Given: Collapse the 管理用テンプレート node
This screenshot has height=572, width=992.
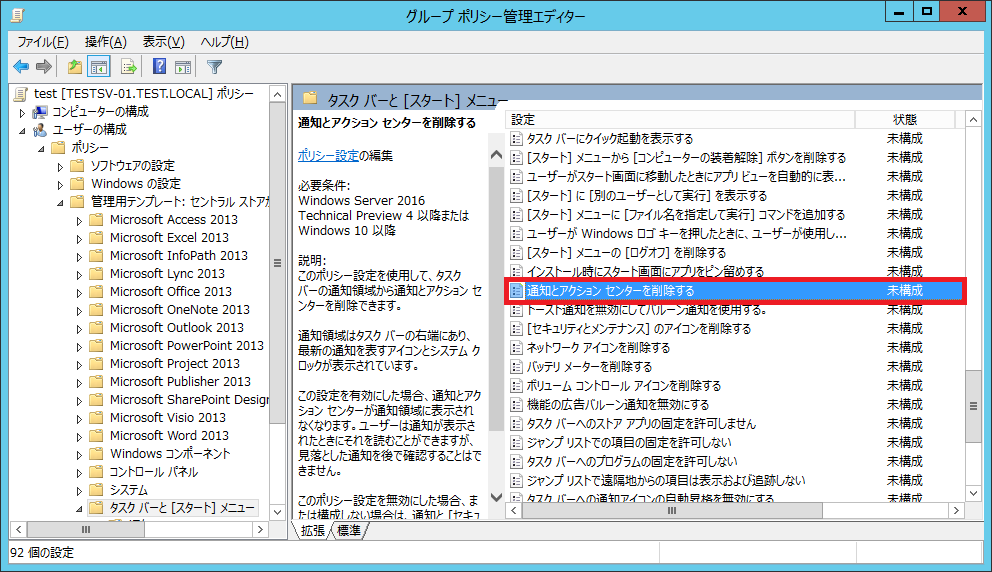Looking at the screenshot, I should (60, 202).
